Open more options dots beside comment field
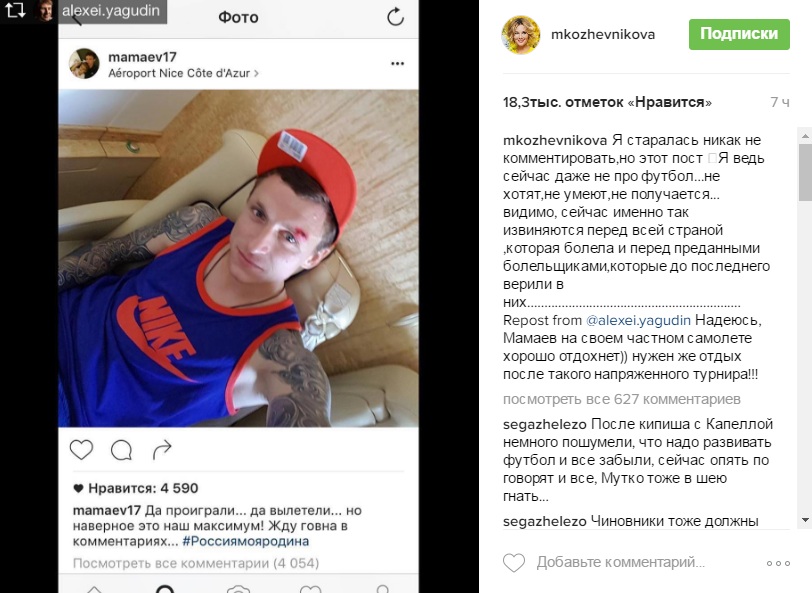Screen dimensions: 812x593 (778, 563)
